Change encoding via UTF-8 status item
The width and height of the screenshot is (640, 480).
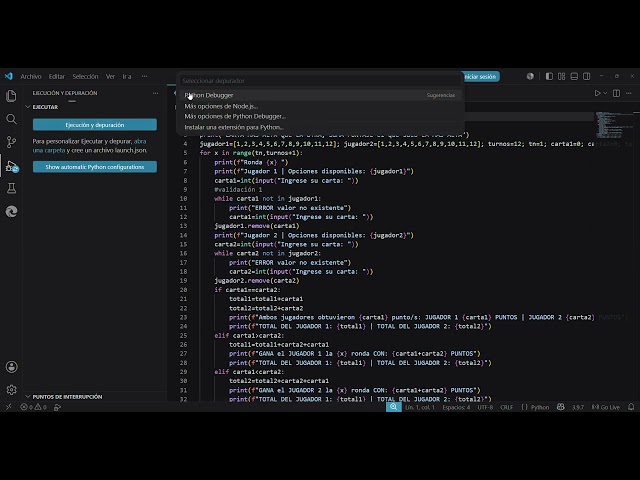coord(485,407)
